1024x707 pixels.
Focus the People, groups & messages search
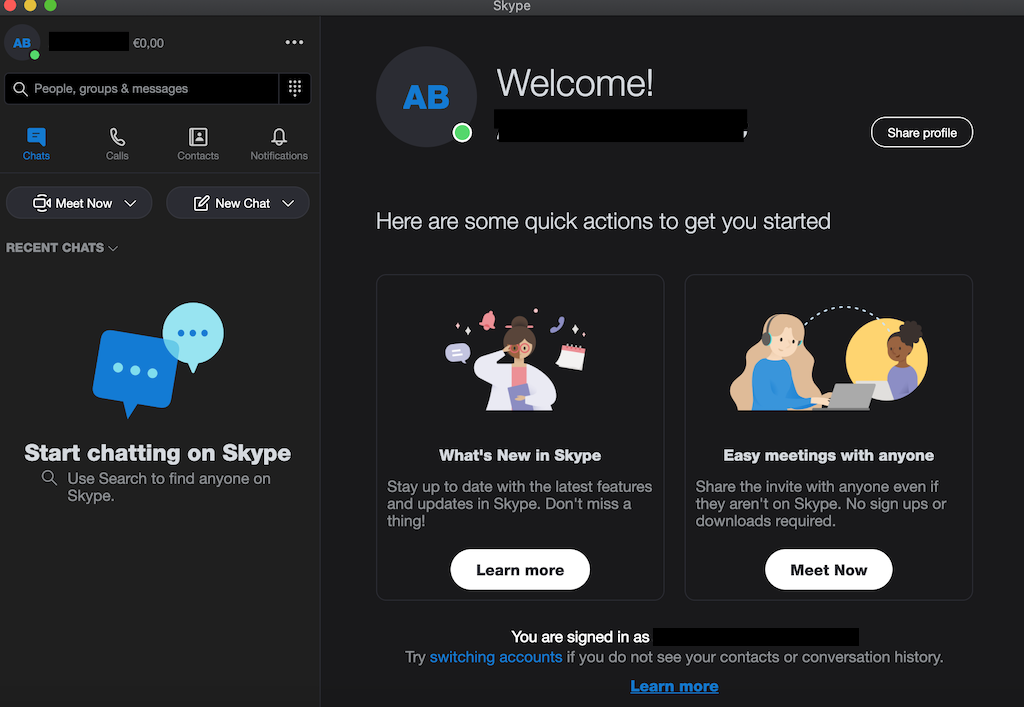142,89
